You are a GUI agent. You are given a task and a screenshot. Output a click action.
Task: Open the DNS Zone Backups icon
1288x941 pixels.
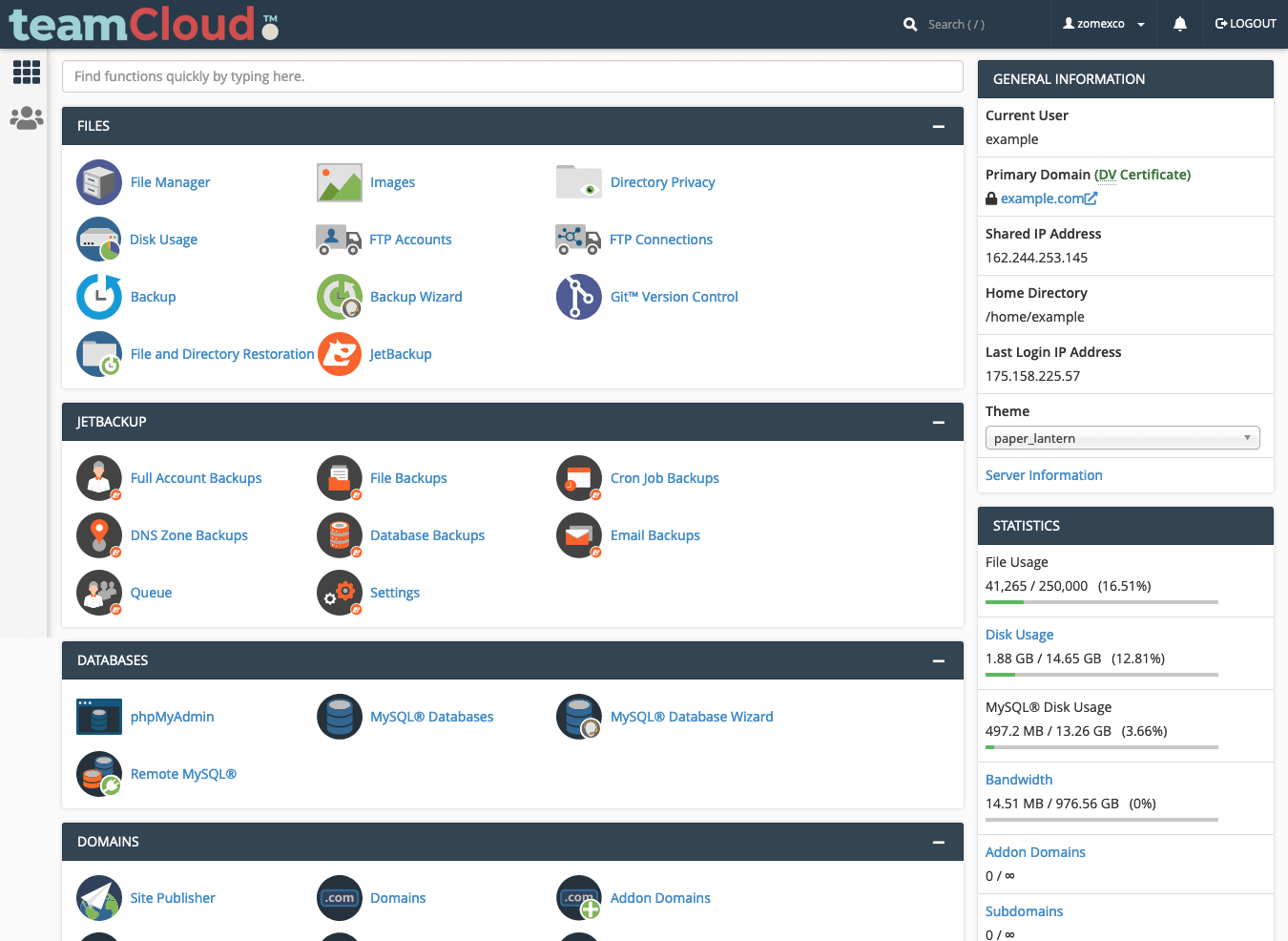click(99, 535)
